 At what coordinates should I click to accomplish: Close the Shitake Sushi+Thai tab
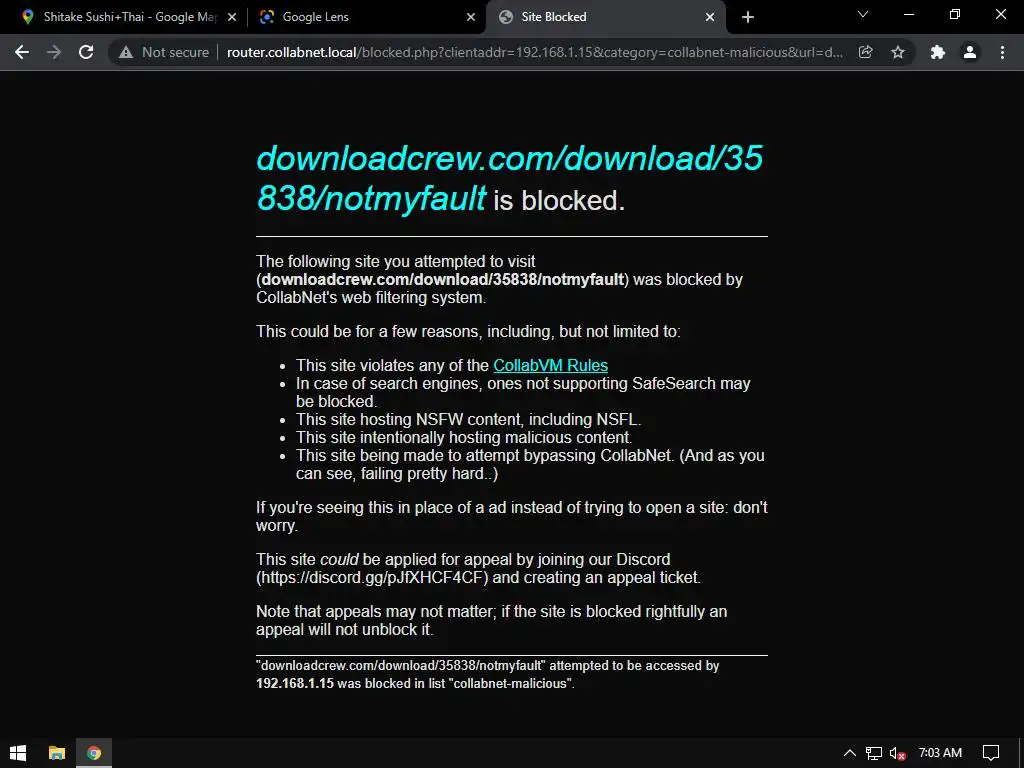coord(232,17)
